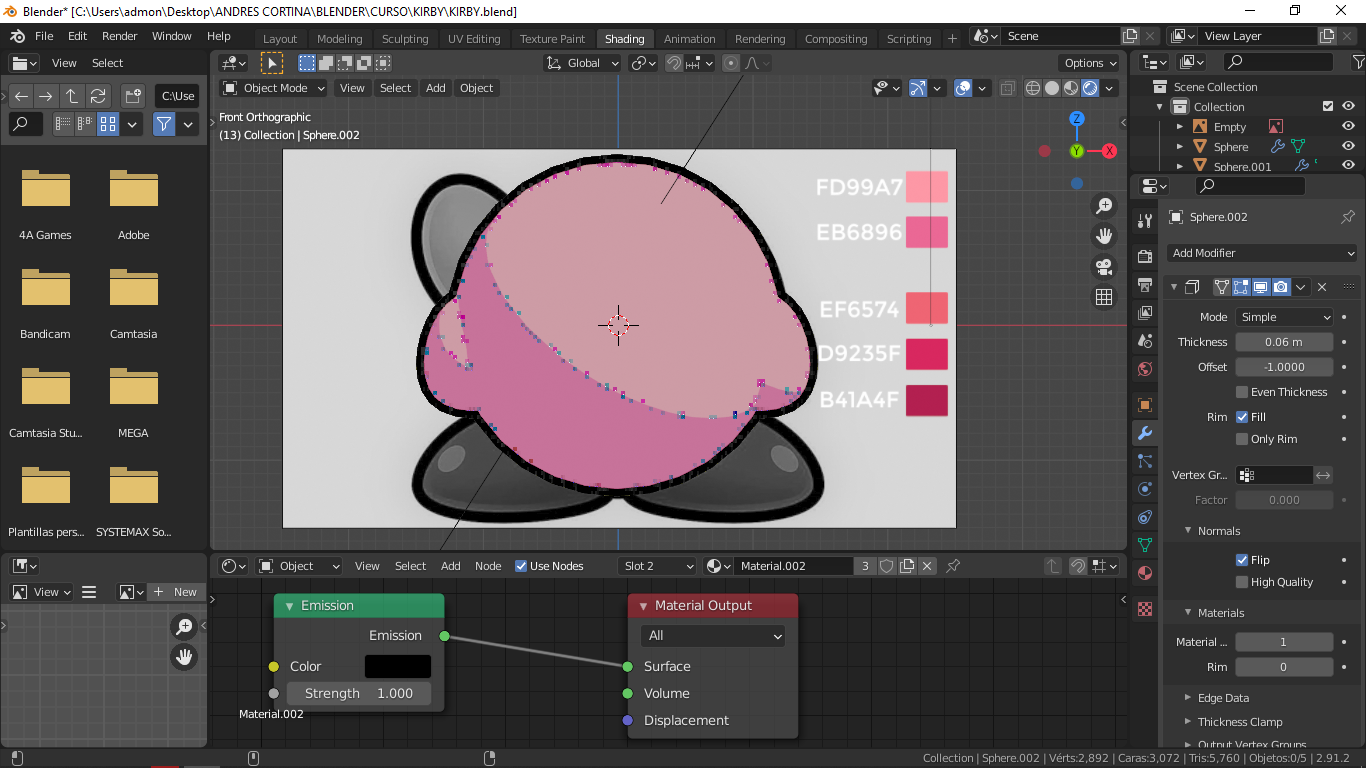Refresh the file browser list

click(97, 96)
